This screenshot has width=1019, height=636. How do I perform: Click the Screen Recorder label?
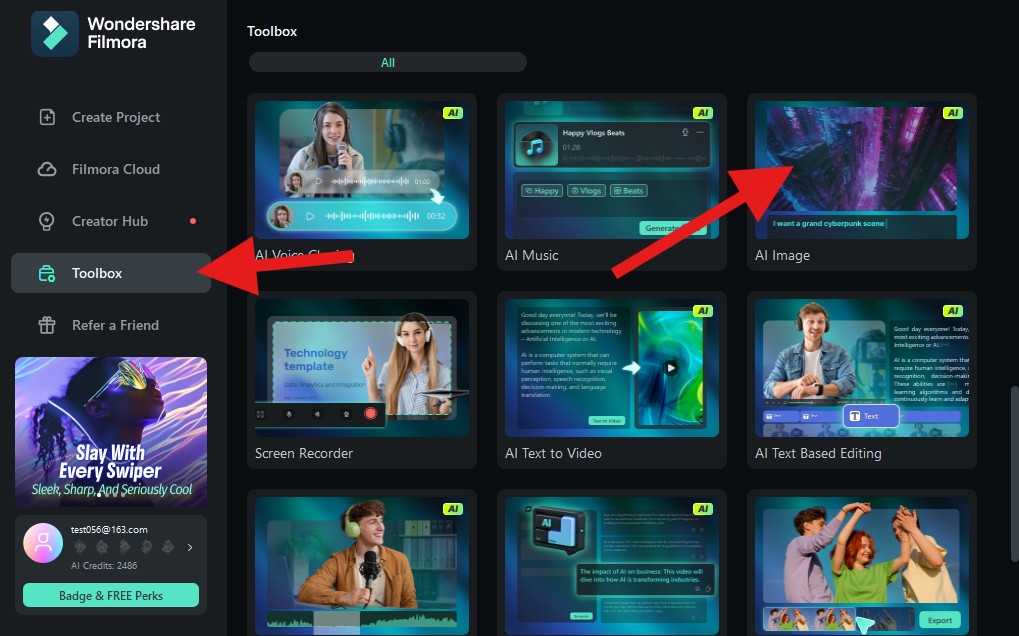pos(303,453)
